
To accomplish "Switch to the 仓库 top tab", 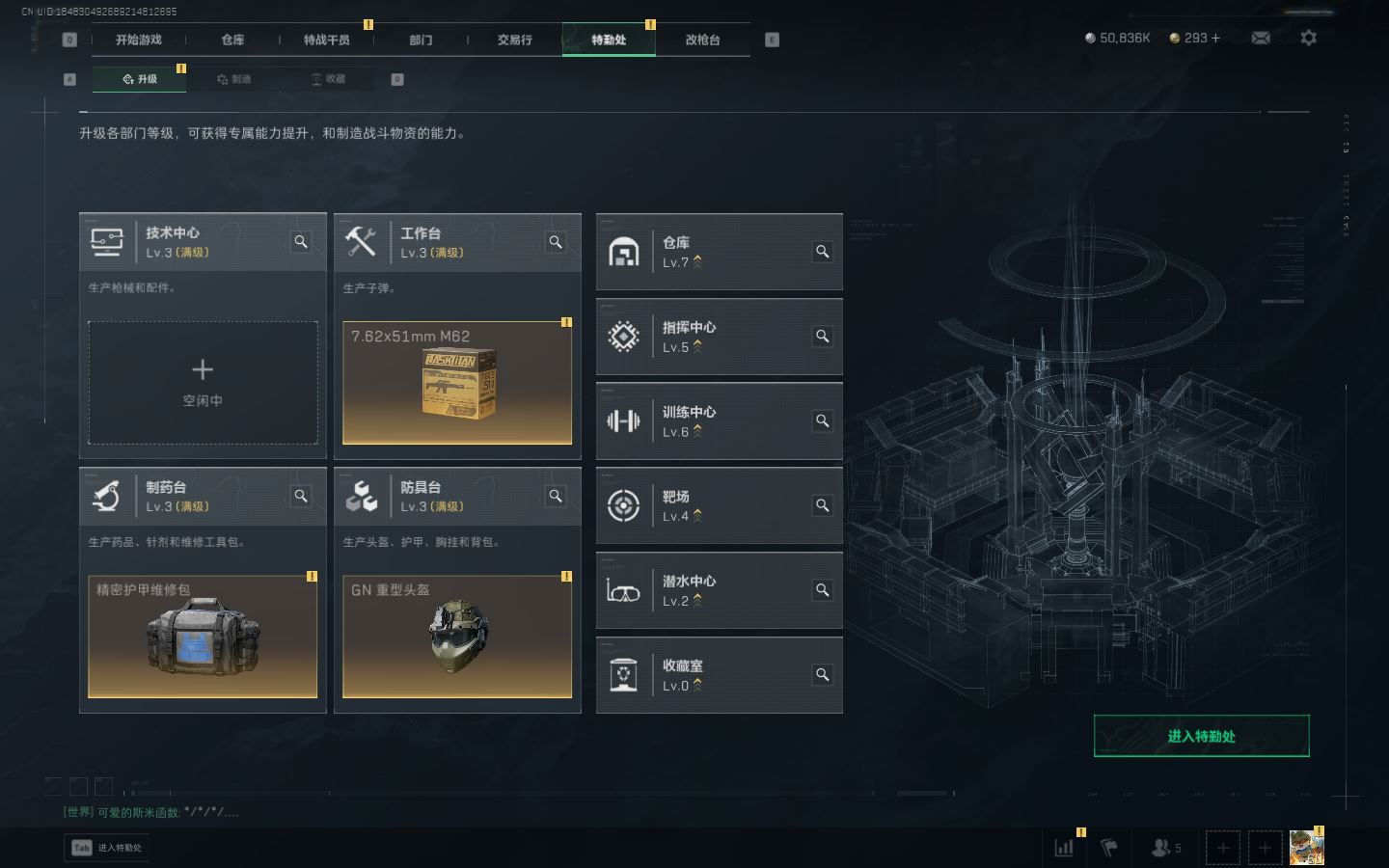I will 232,40.
